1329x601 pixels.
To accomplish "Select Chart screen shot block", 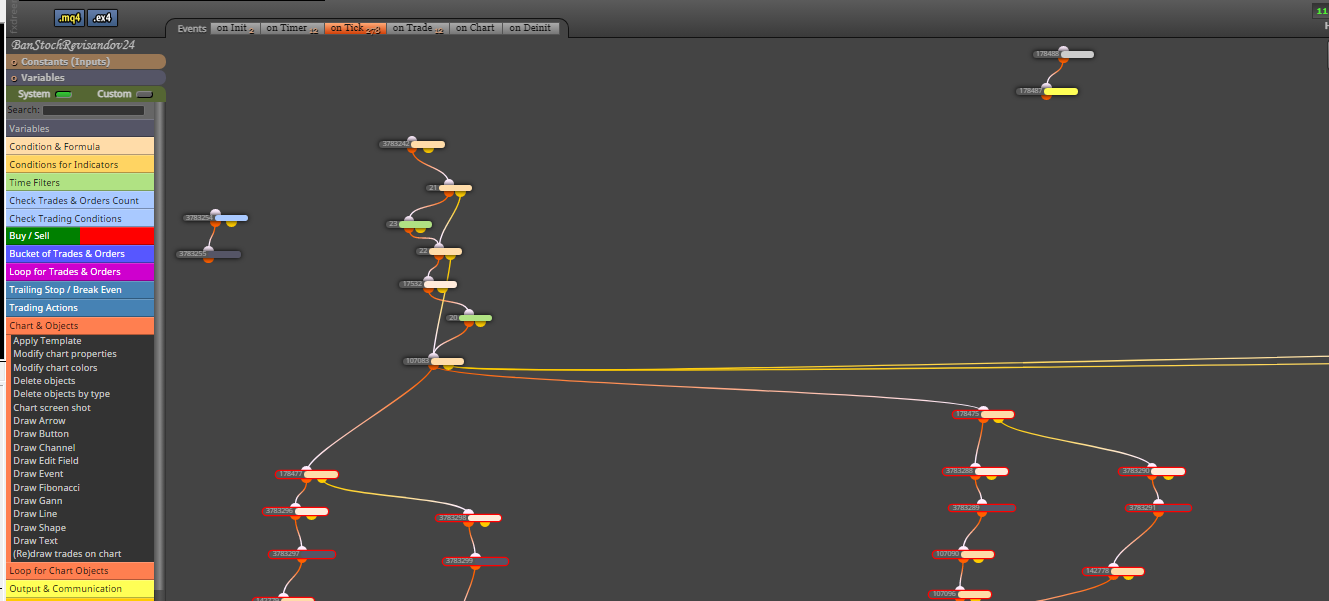I will point(52,408).
